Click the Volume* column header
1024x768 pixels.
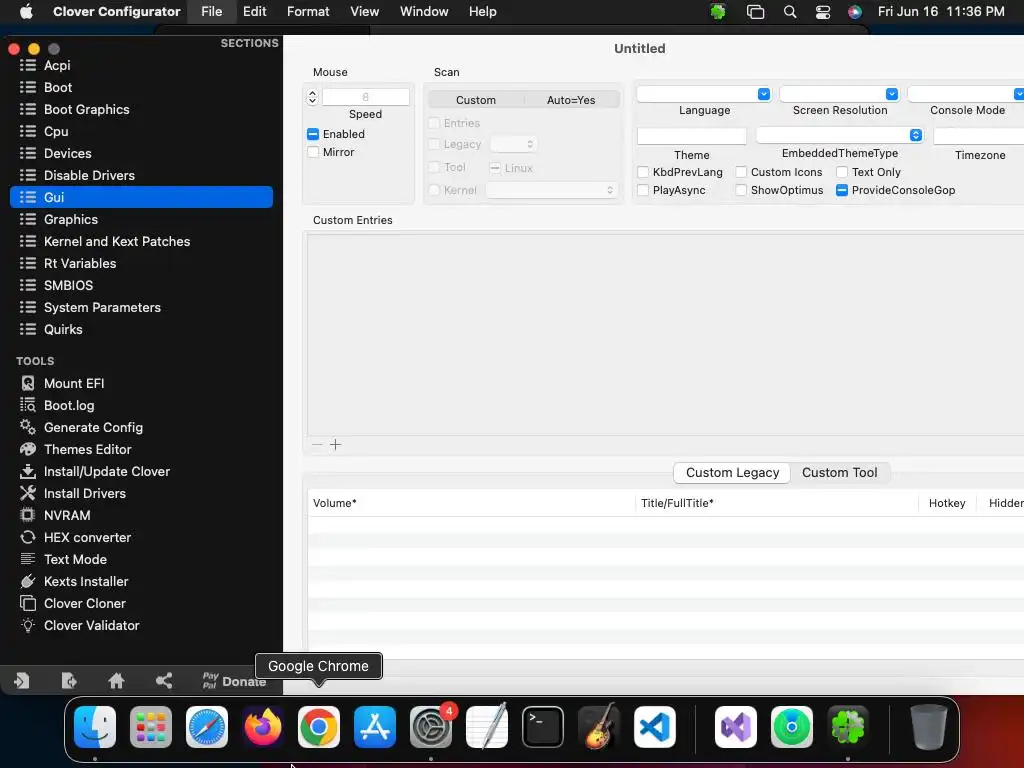471,504
